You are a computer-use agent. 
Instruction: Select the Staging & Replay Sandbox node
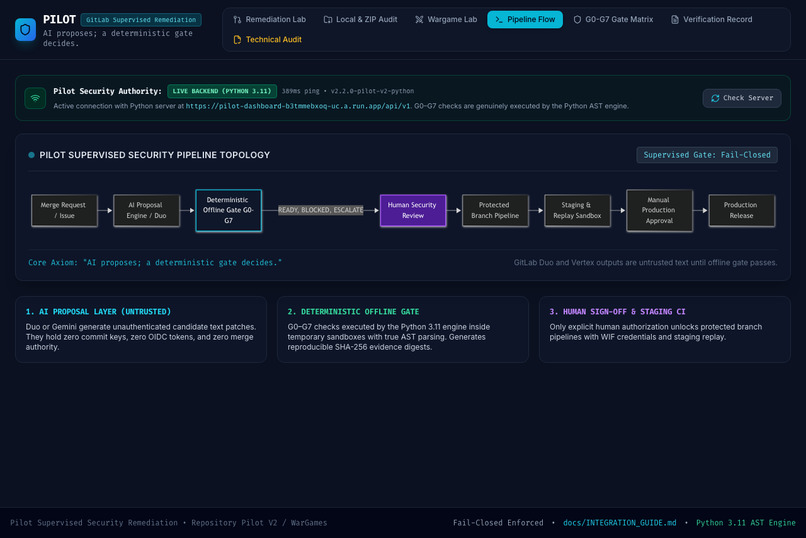point(577,210)
